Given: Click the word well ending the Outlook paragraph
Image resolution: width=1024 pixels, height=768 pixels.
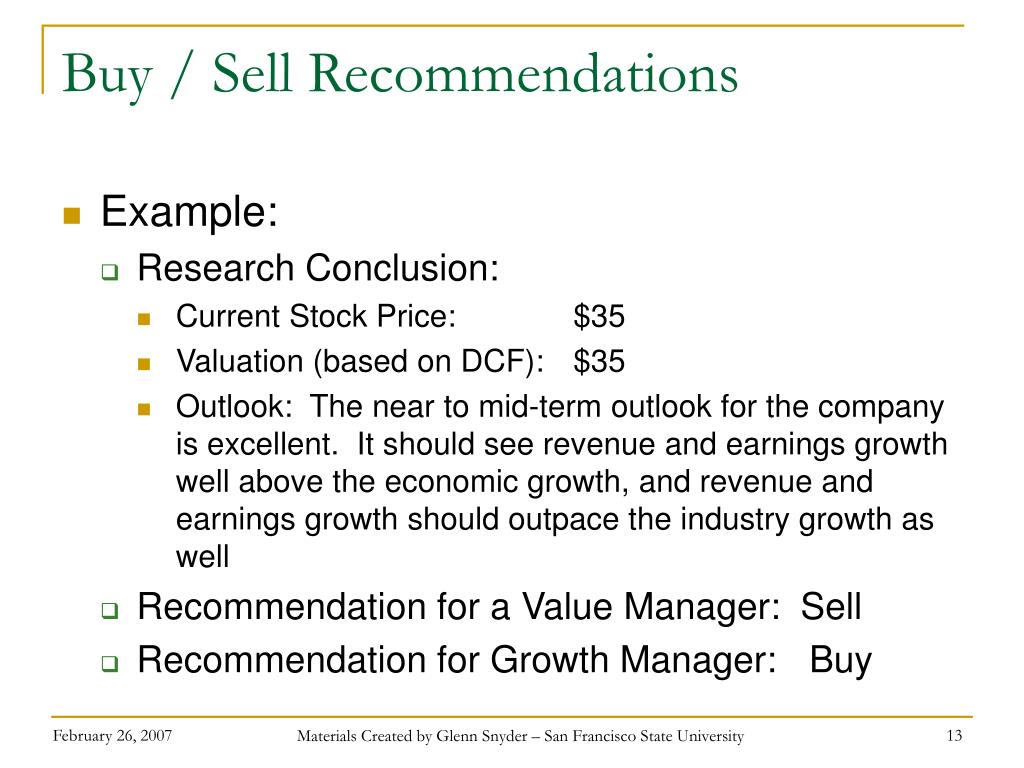Looking at the screenshot, I should [x=202, y=557].
